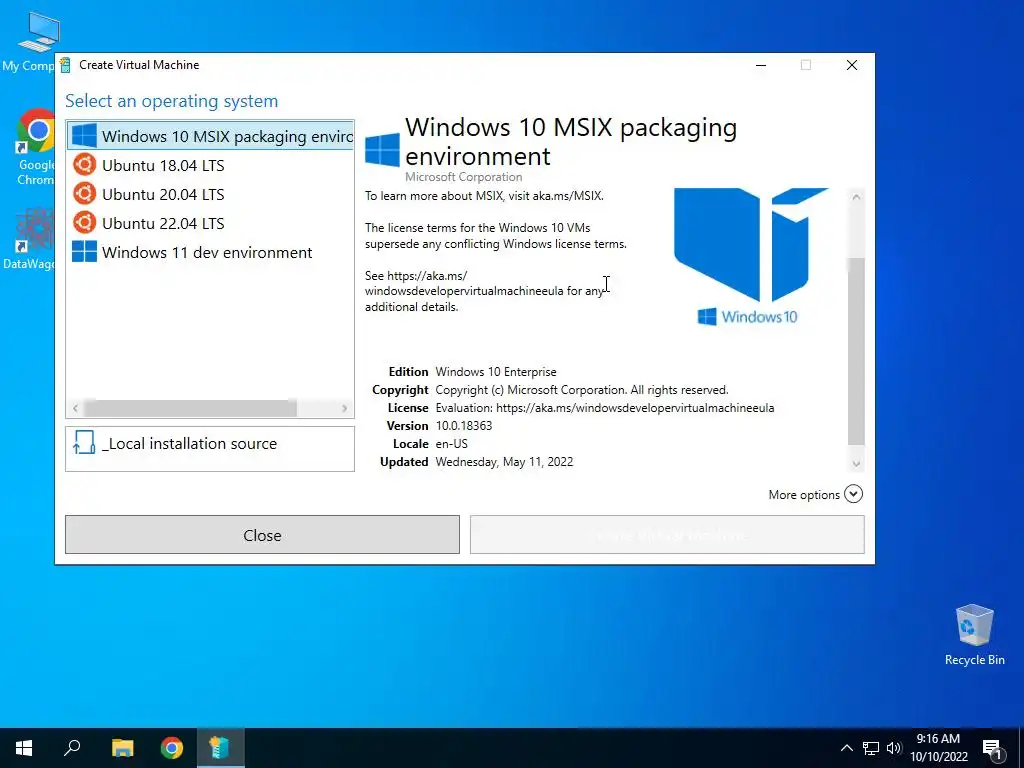The width and height of the screenshot is (1024, 768).
Task: Click the Ubuntu 20.04 orange logo icon
Action: tap(84, 193)
